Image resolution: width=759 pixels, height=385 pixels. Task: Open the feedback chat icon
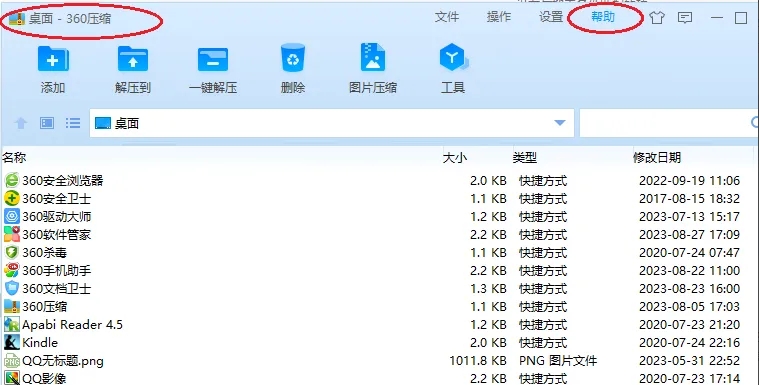coord(684,18)
